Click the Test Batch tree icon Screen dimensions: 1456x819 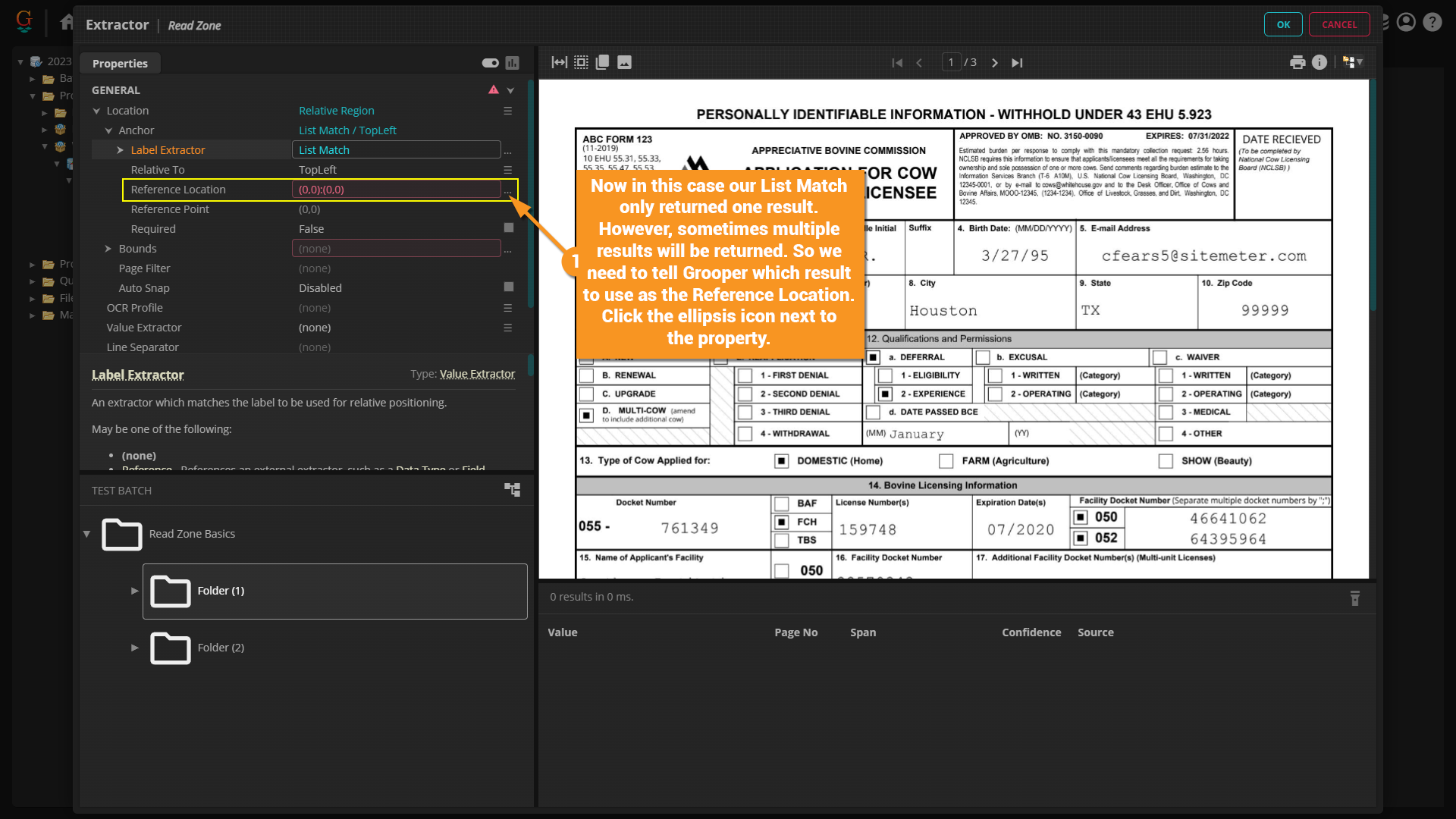[x=513, y=490]
